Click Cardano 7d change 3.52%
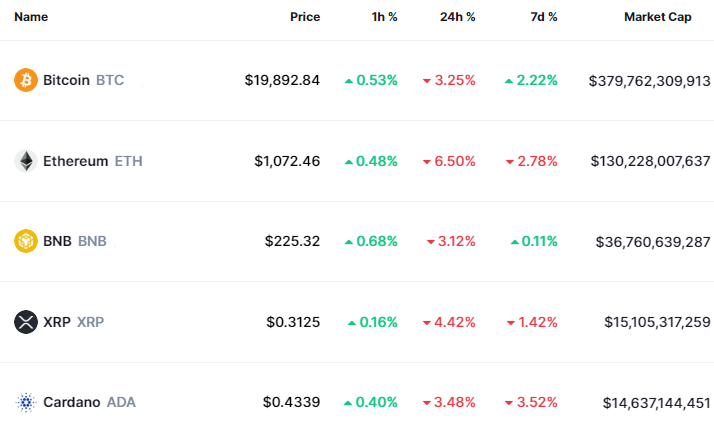The height and width of the screenshot is (439, 714). click(x=531, y=402)
